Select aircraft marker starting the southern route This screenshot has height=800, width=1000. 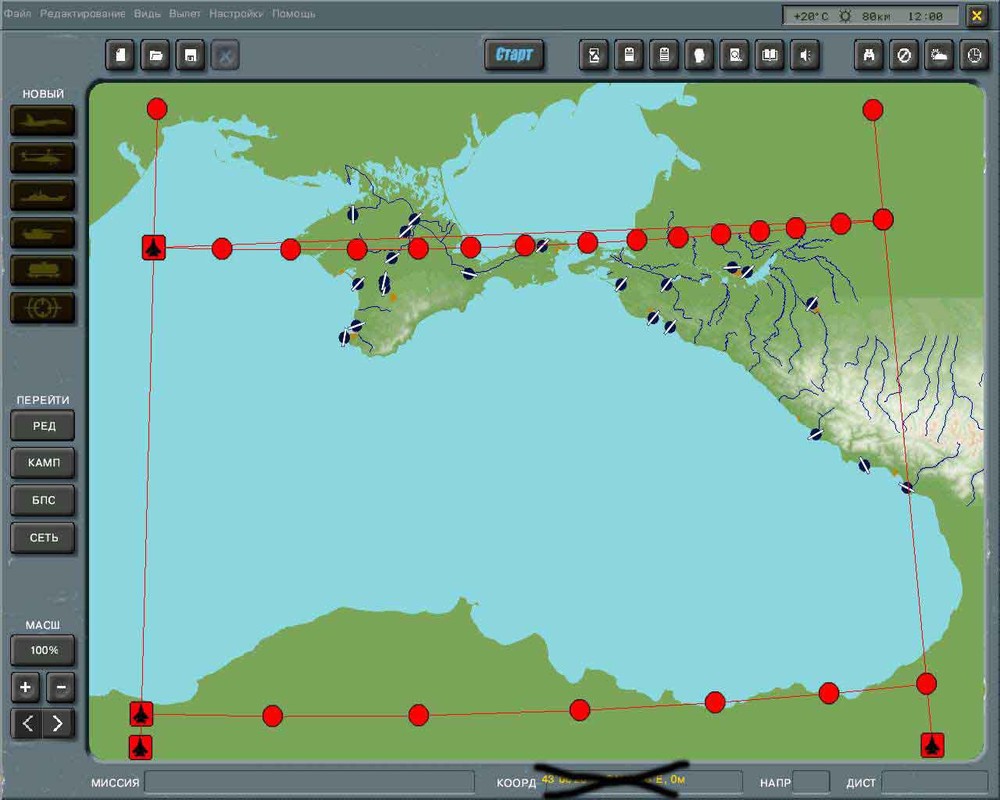click(141, 714)
